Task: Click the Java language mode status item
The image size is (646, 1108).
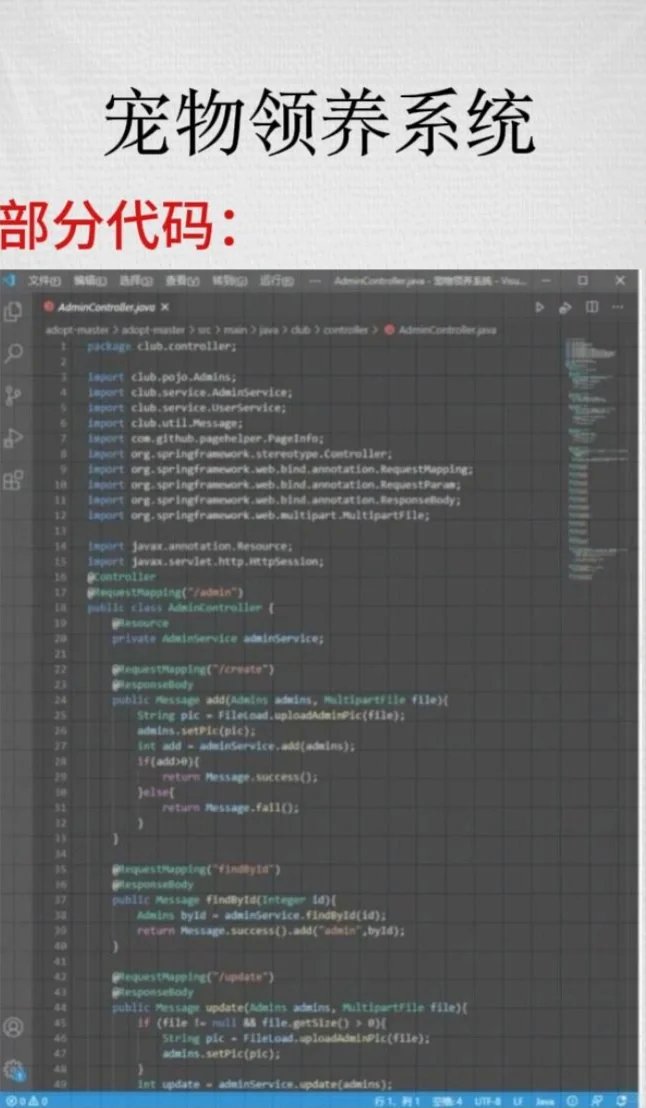Action: click(x=545, y=1101)
